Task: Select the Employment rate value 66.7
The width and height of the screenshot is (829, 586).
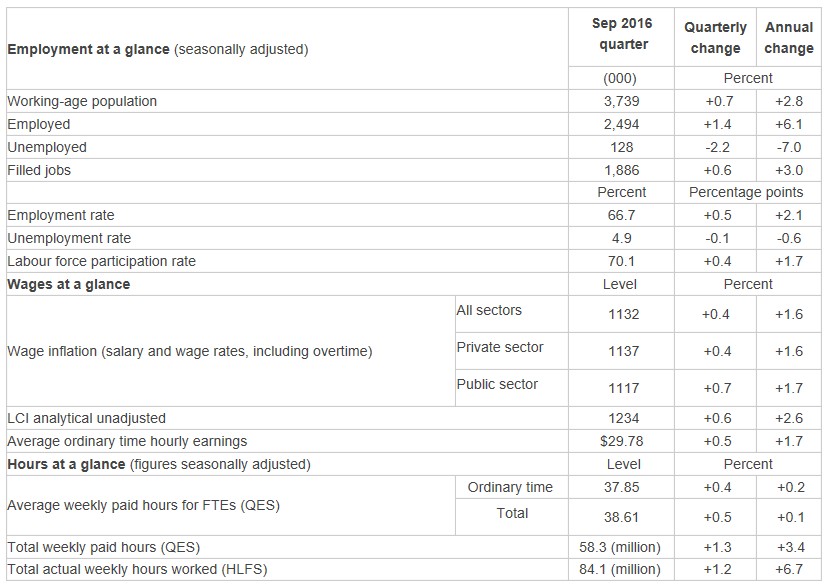Action: (622, 215)
